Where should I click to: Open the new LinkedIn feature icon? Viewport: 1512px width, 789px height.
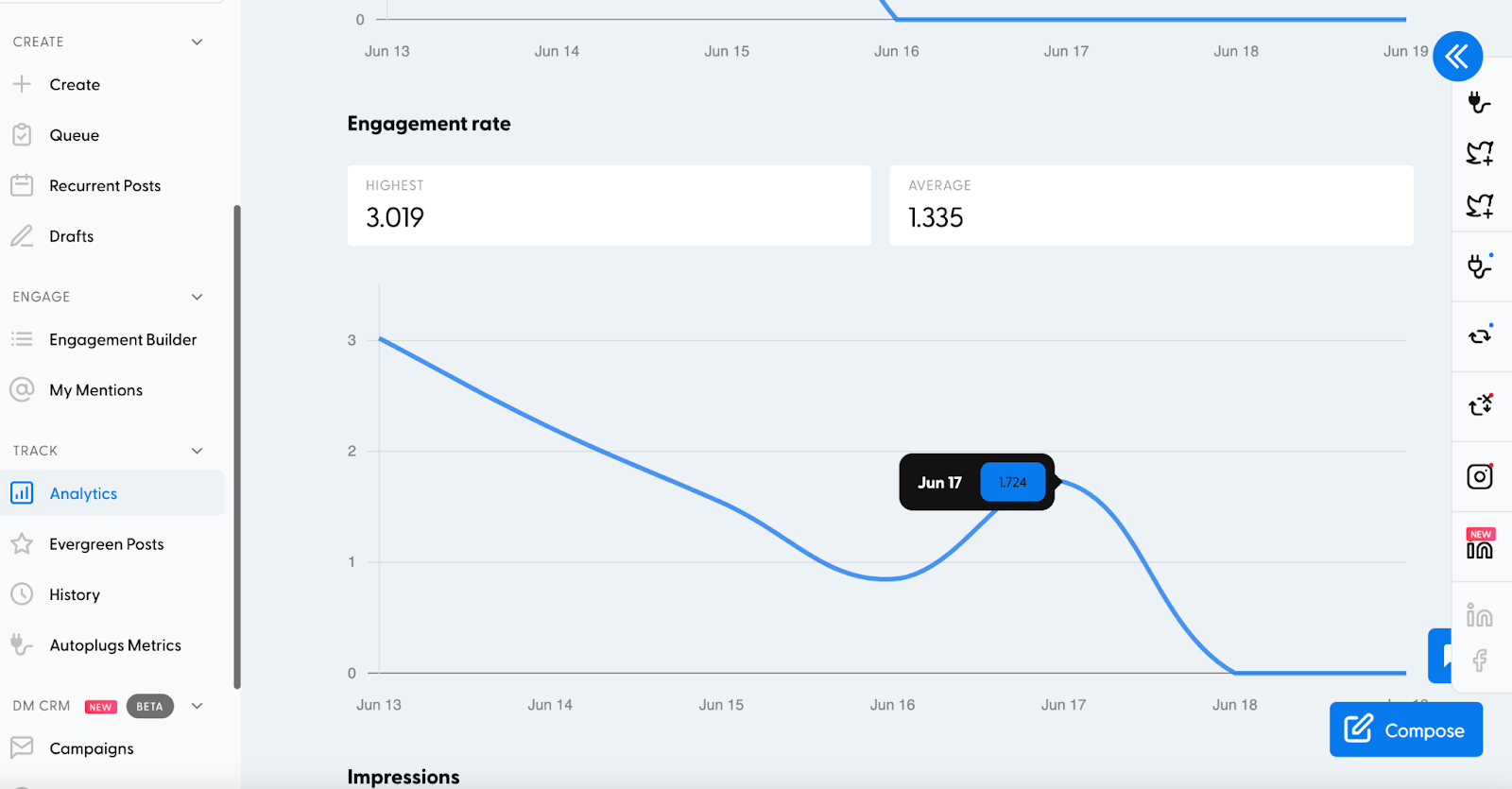coord(1480,545)
